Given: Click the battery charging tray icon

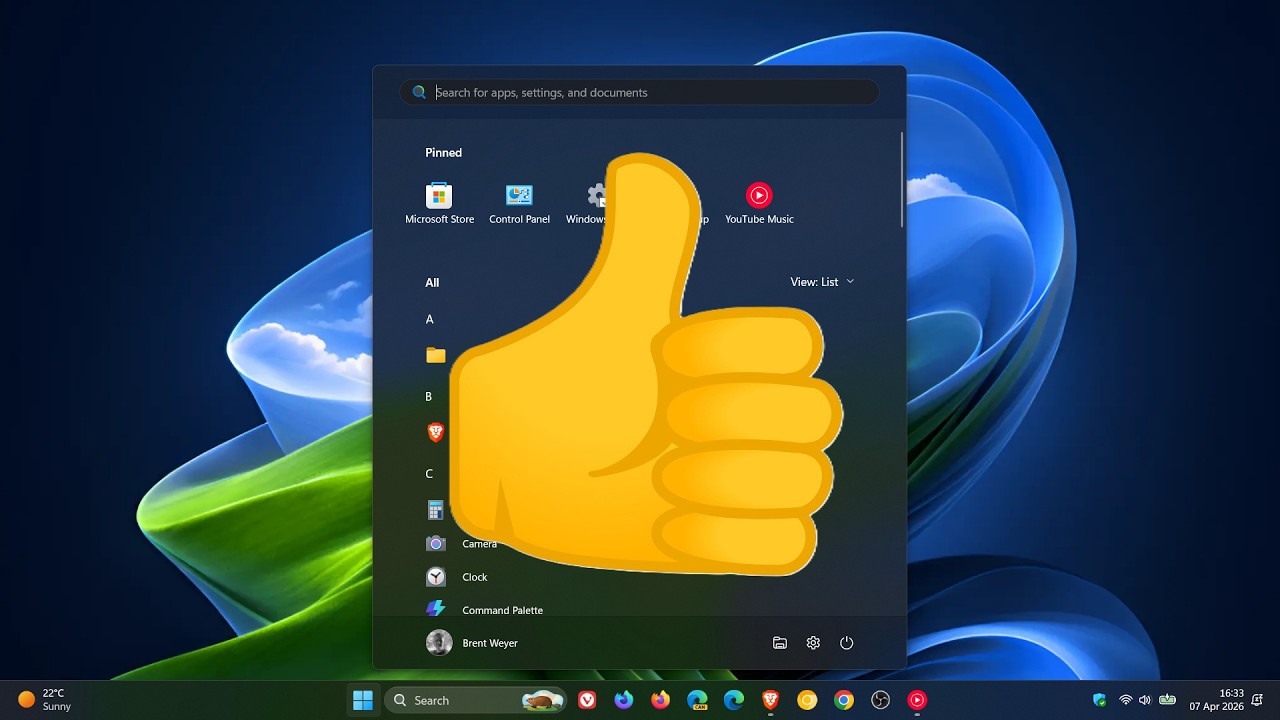Looking at the screenshot, I should (1166, 700).
